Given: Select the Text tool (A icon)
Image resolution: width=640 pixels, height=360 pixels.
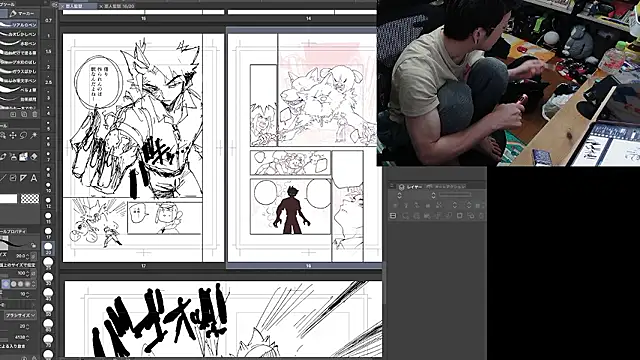Looking at the screenshot, I should [x=34, y=178].
